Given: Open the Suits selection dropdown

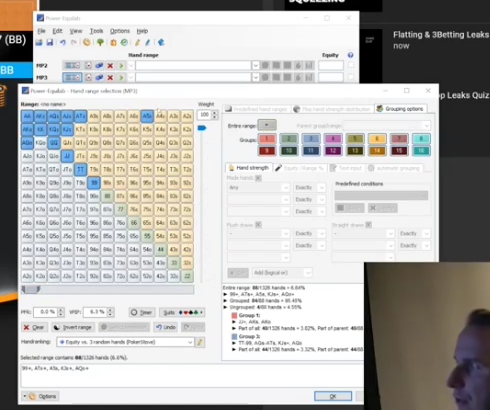Looking at the screenshot, I should point(182,312).
